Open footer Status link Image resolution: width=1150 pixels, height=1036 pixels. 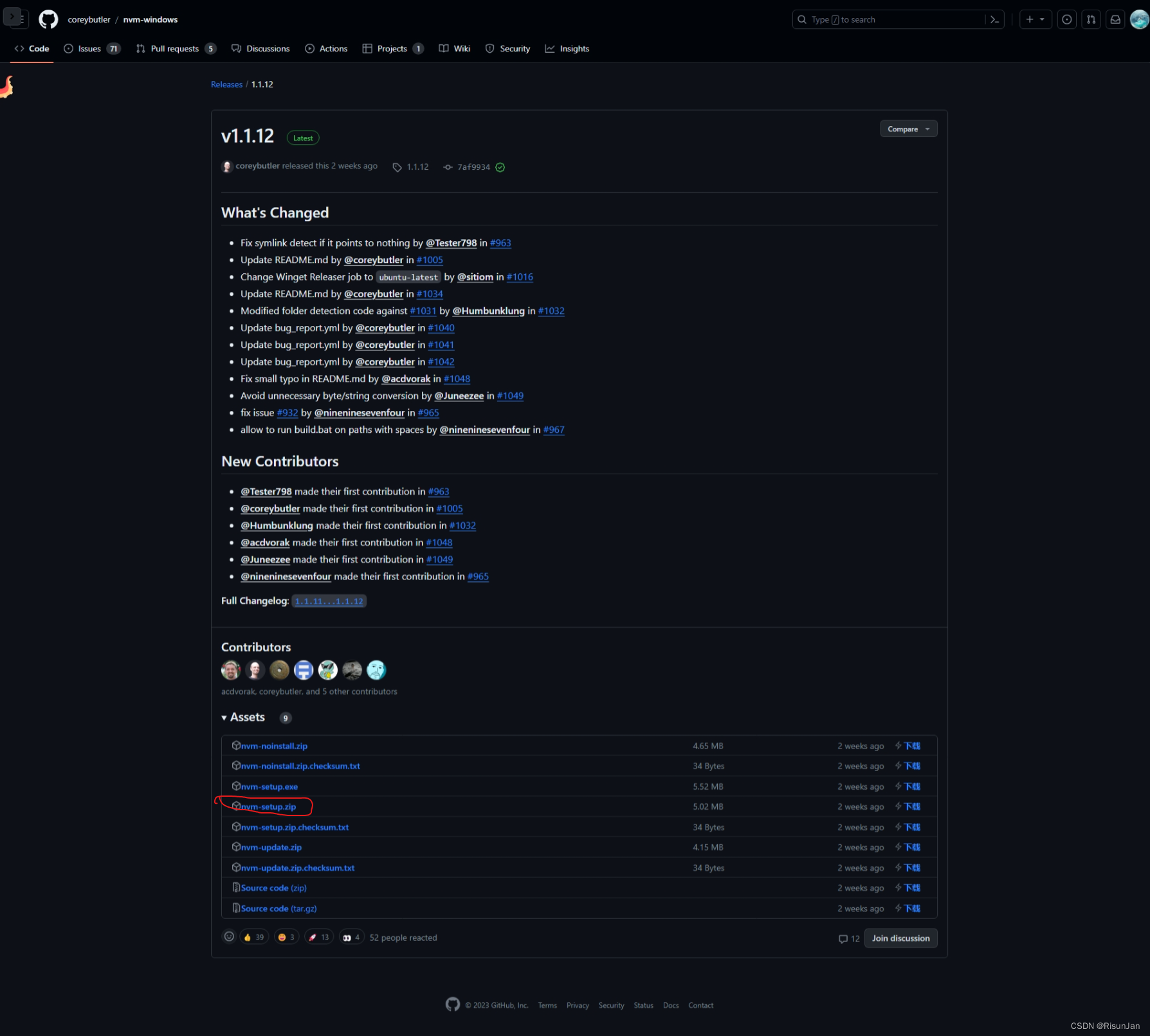coord(643,1006)
